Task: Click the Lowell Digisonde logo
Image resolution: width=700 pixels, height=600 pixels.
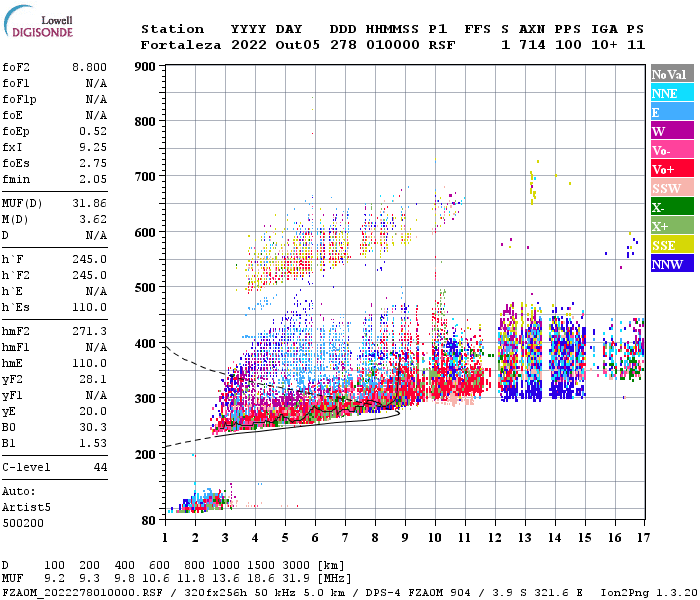Action: pos(38,22)
